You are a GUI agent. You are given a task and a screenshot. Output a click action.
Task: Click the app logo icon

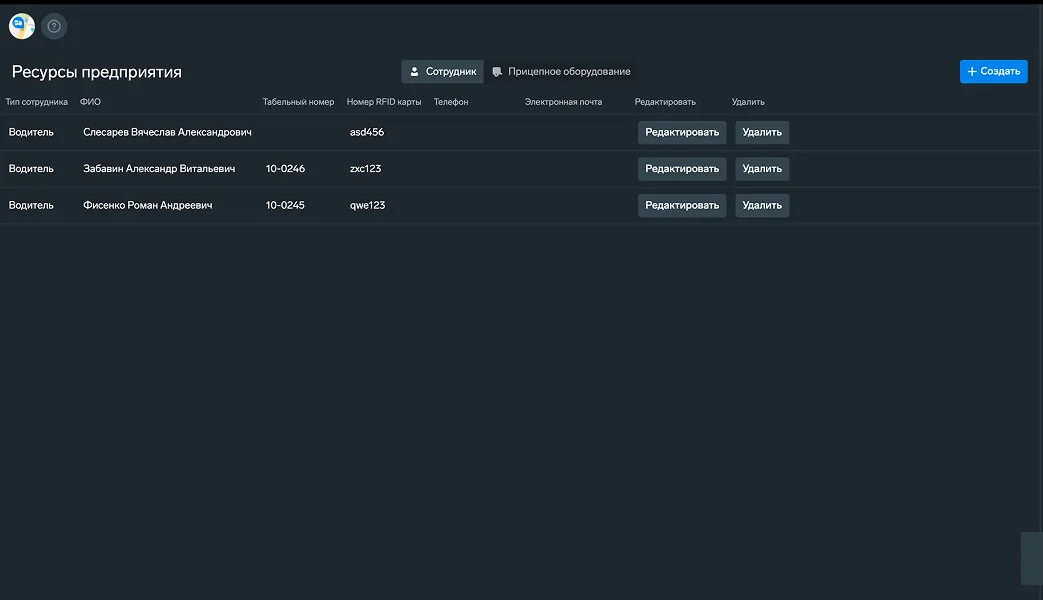22,26
